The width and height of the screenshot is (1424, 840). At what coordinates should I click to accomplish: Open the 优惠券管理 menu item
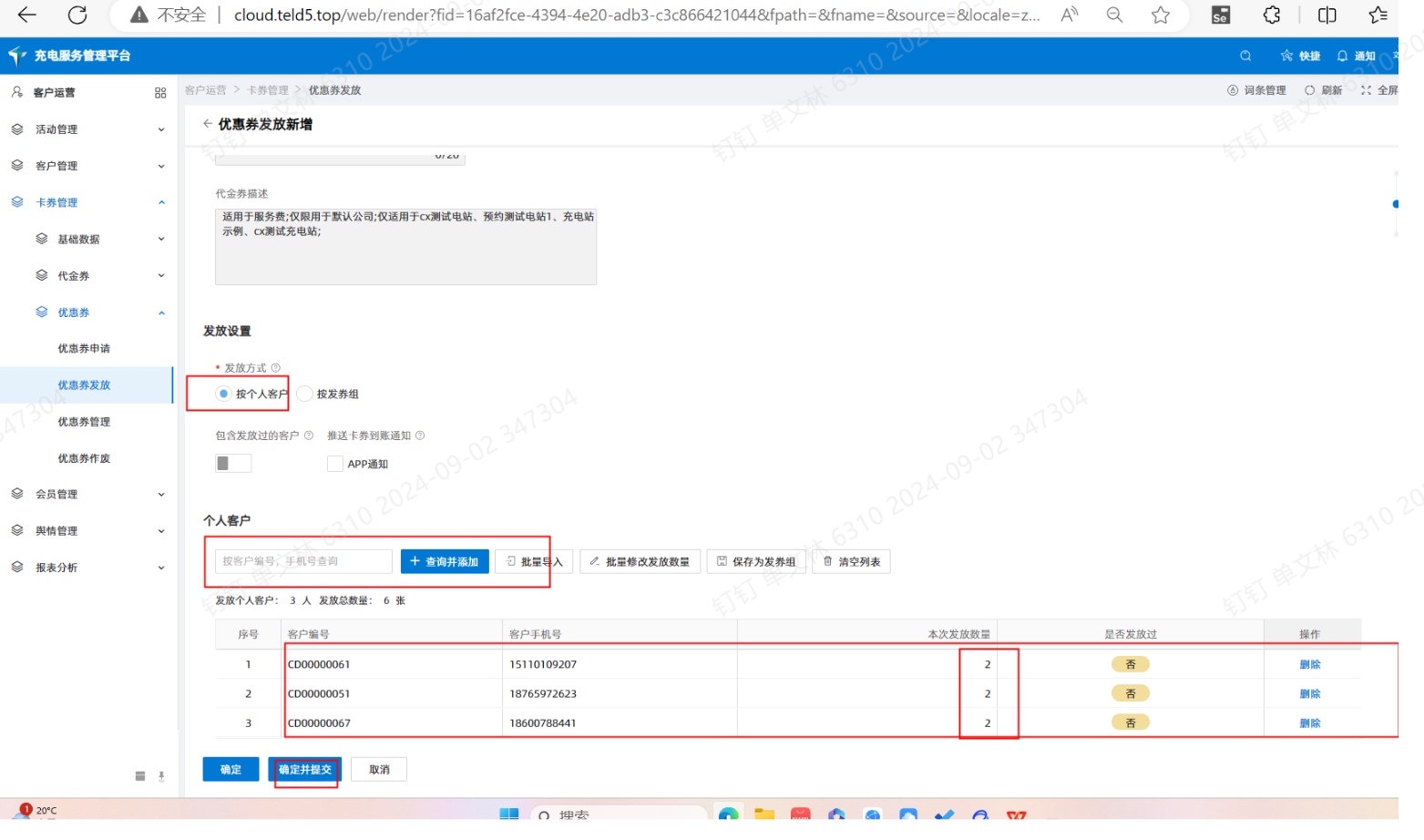(84, 422)
